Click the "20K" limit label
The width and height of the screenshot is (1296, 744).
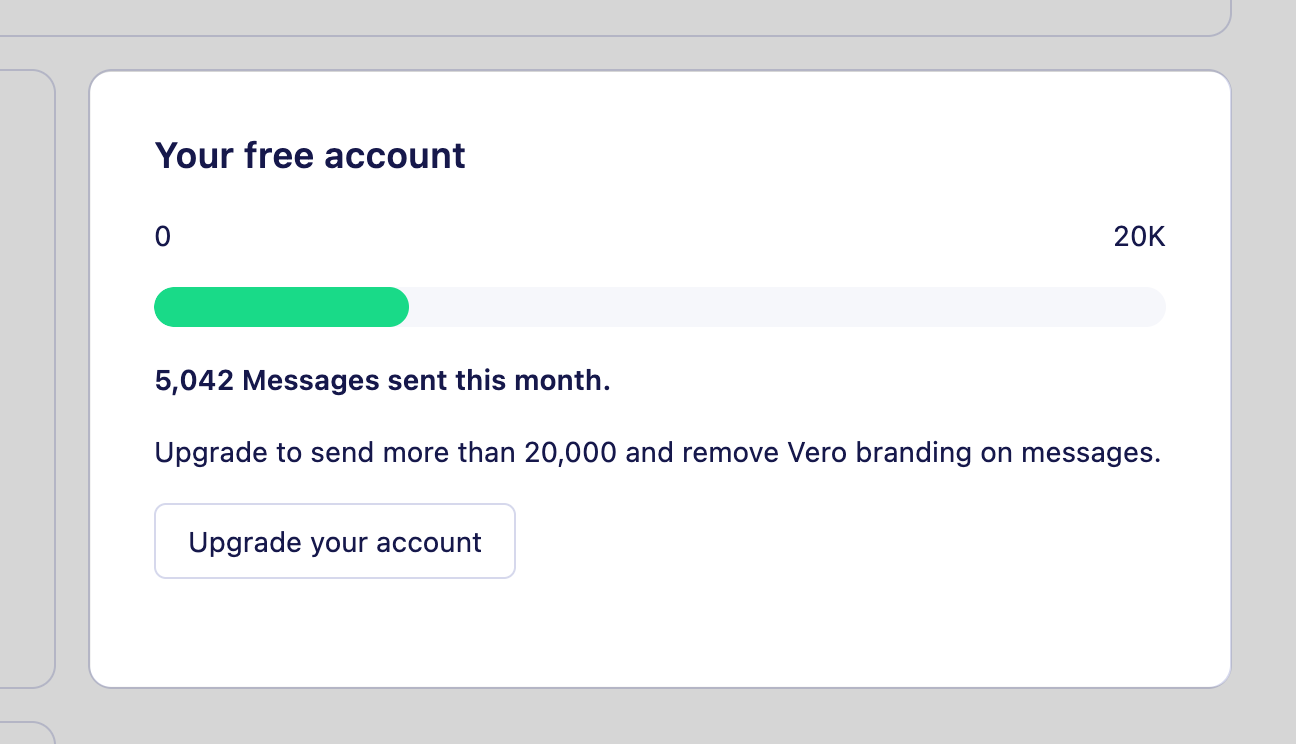pos(1139,237)
